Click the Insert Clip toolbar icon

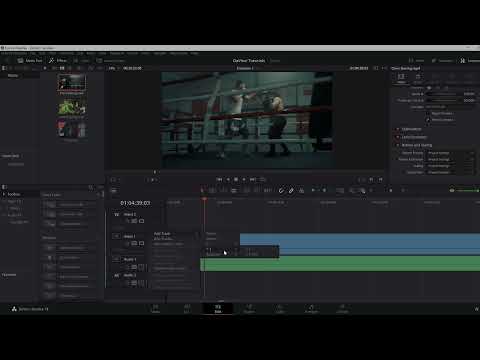[247, 191]
